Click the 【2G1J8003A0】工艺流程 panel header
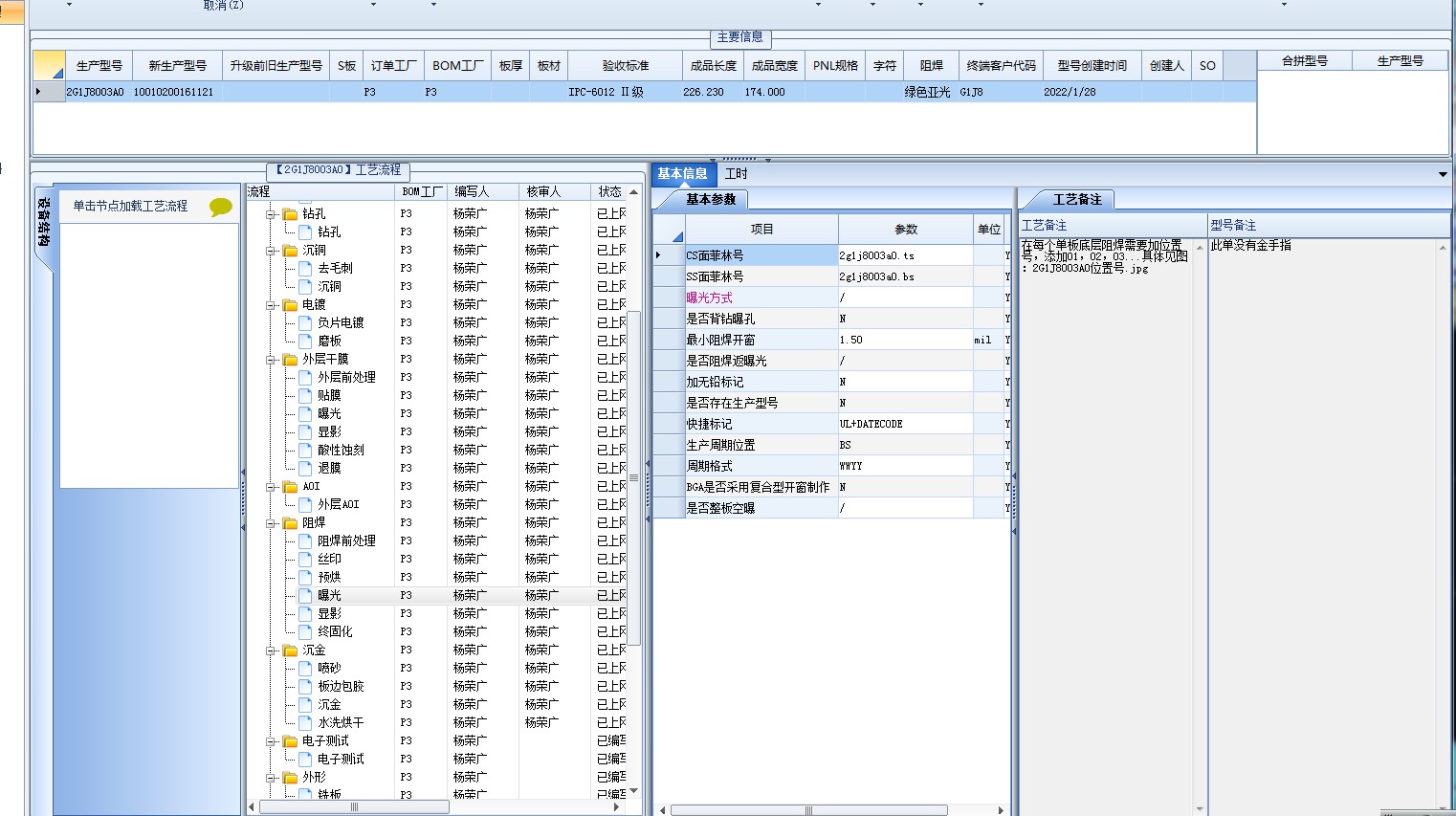 coord(339,170)
